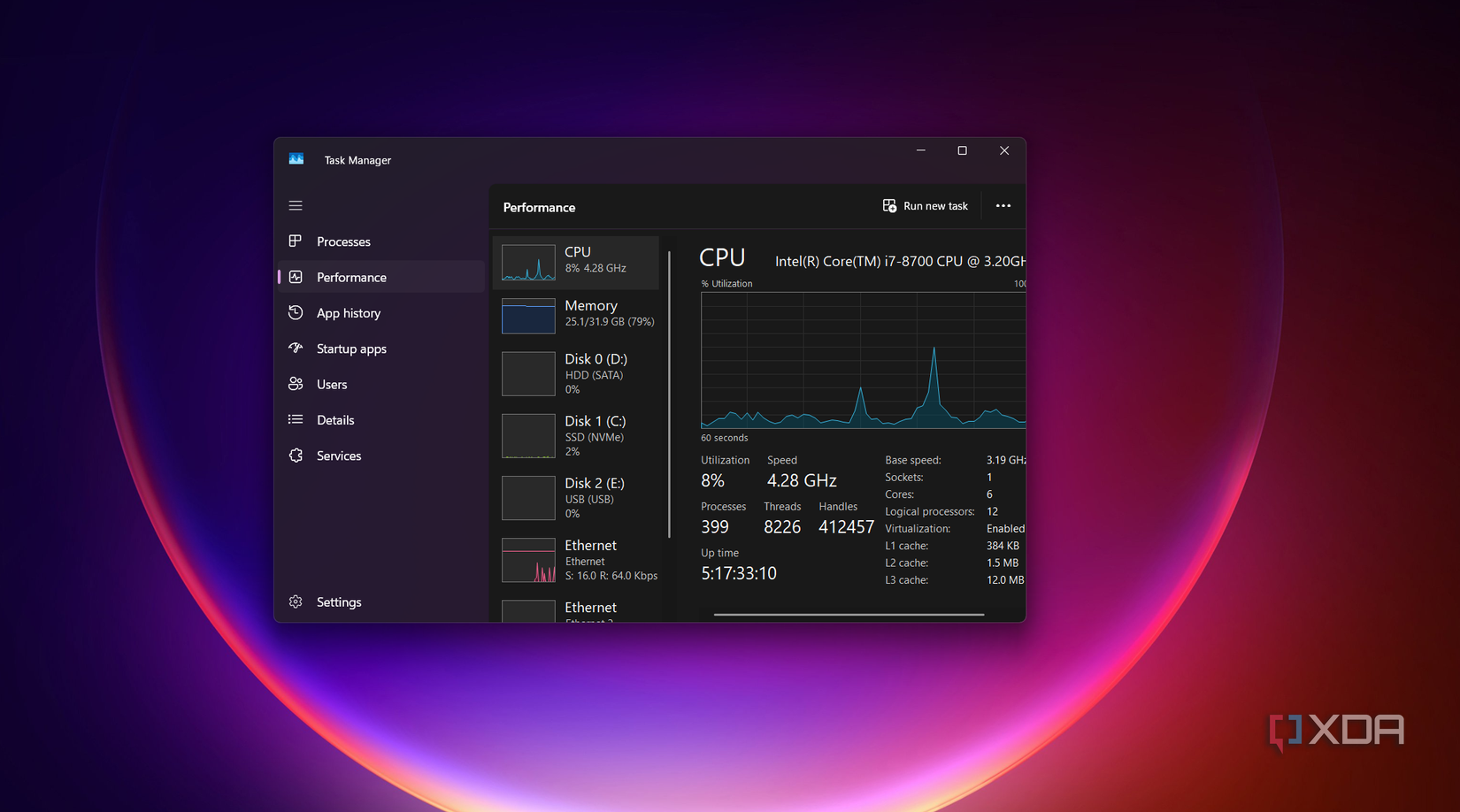
Task: Click the CPU utilization graph
Action: pyautogui.click(x=863, y=360)
